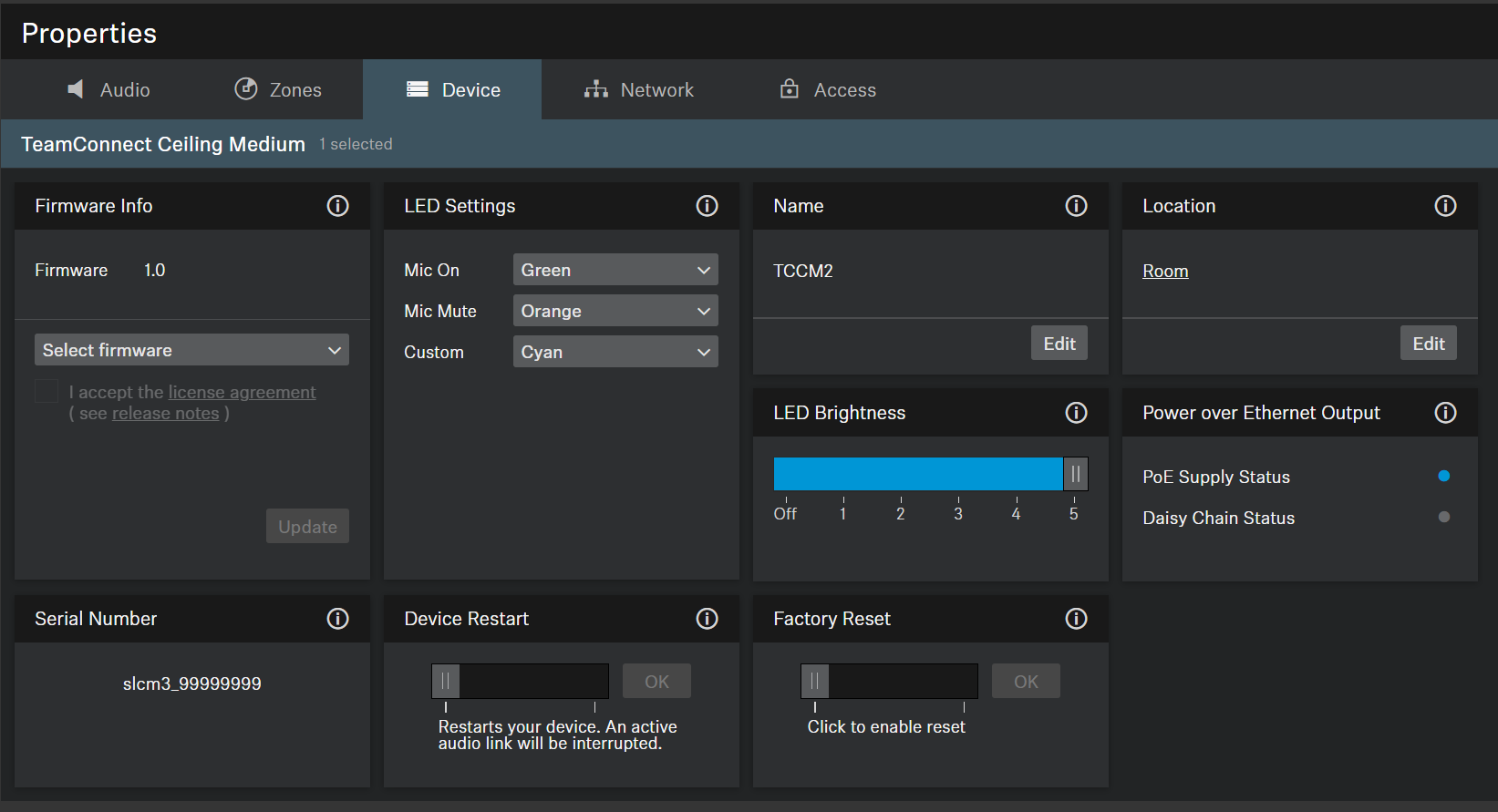Enable the Factory Reset slide switch
Viewport: 1498px width, 812px height.
point(815,681)
